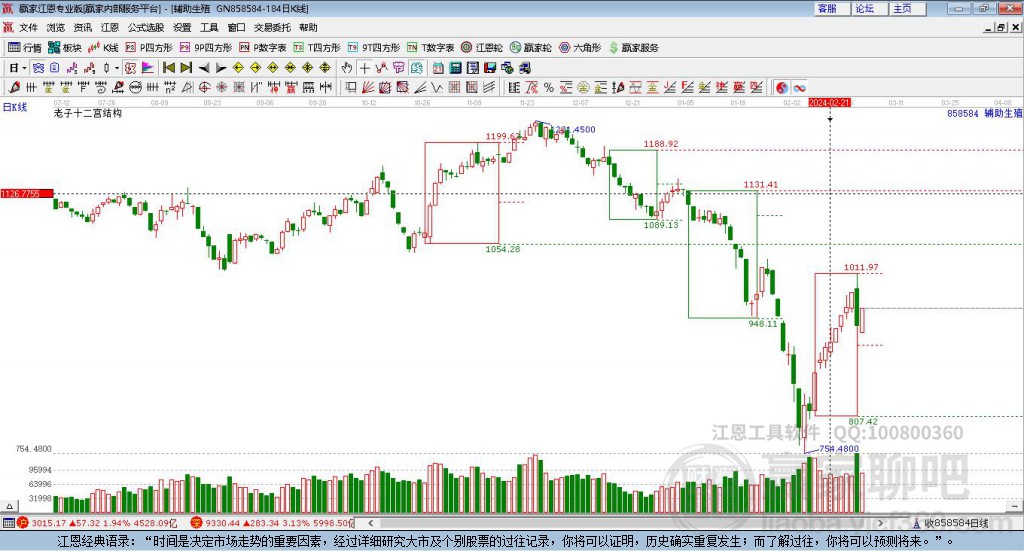Open the 设置 menu

point(182,27)
